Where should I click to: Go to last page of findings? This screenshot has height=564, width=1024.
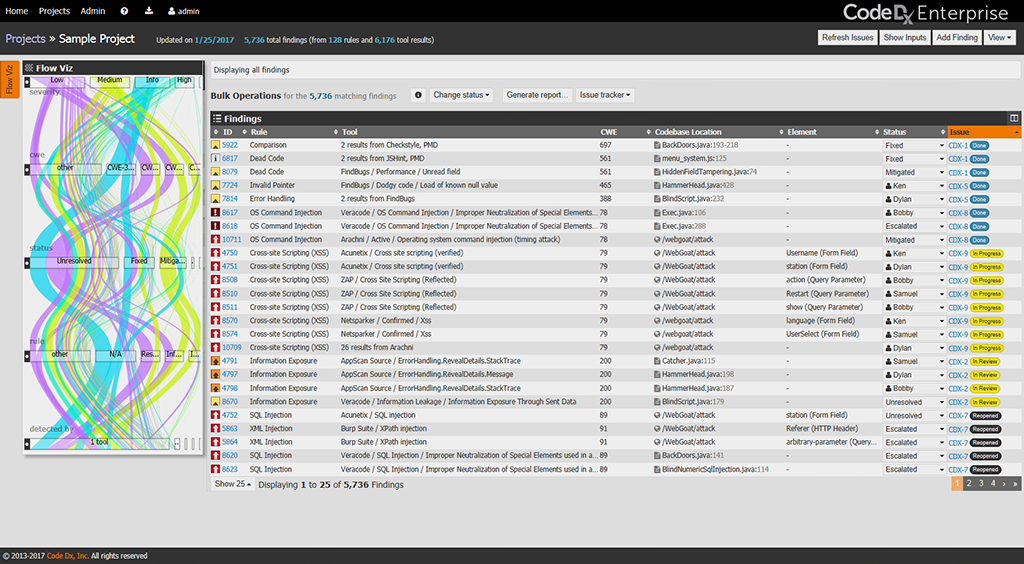pyautogui.click(x=1015, y=484)
